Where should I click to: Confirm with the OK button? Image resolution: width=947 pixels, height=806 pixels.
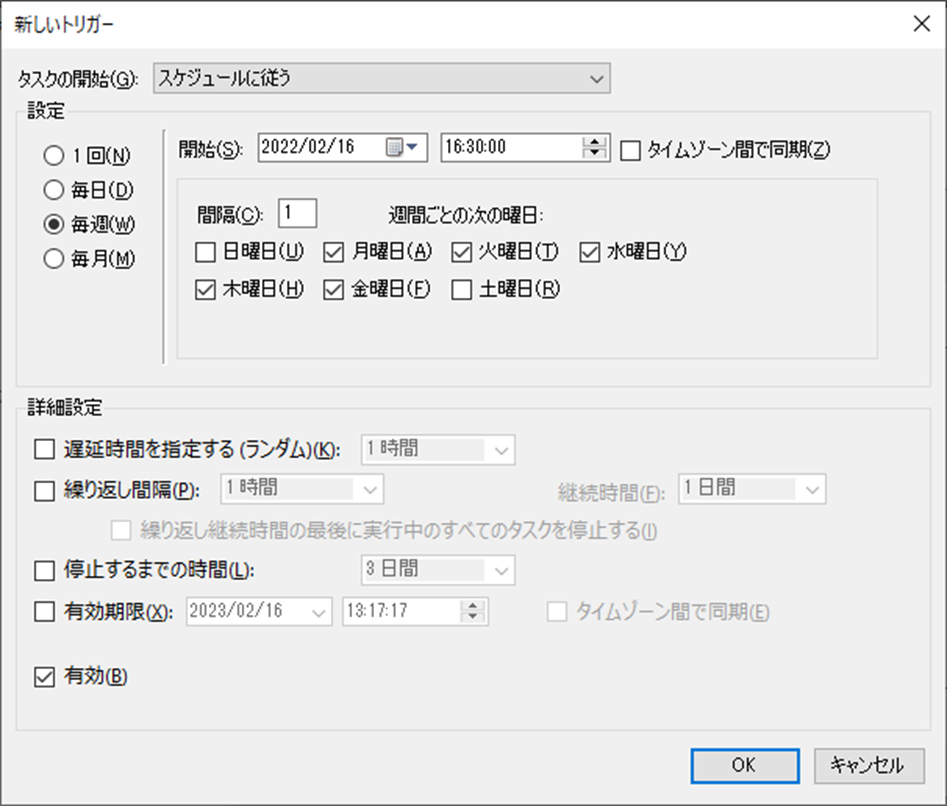pyautogui.click(x=745, y=766)
